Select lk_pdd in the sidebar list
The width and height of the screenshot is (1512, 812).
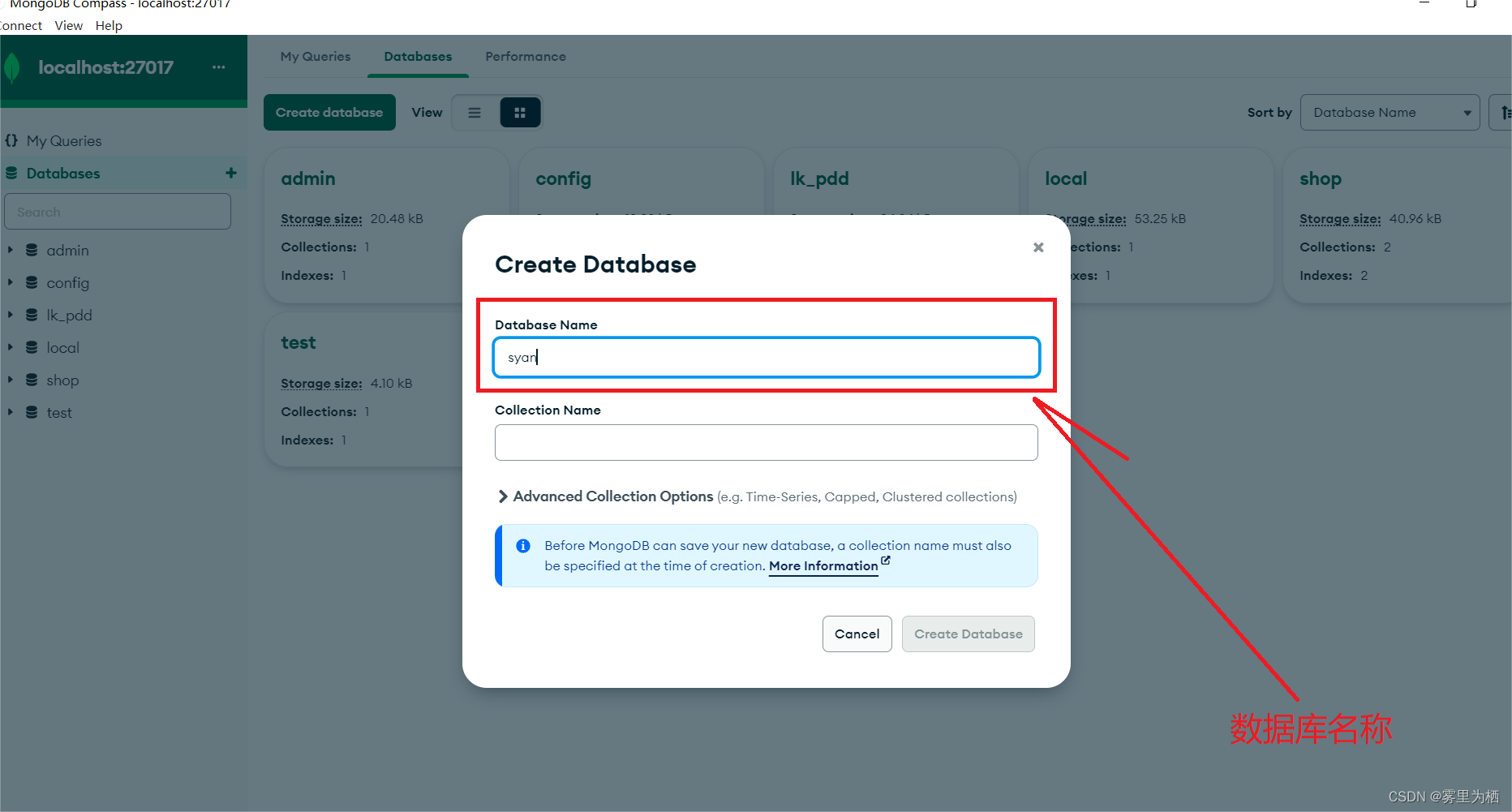click(69, 316)
